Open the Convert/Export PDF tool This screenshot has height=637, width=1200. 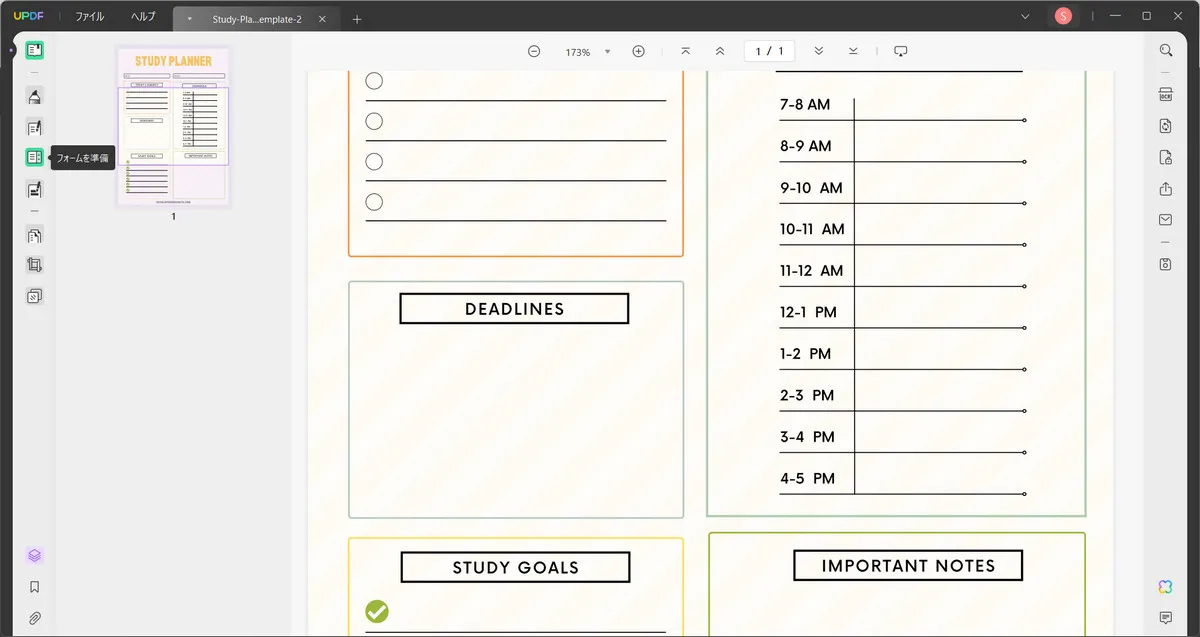[1166, 126]
